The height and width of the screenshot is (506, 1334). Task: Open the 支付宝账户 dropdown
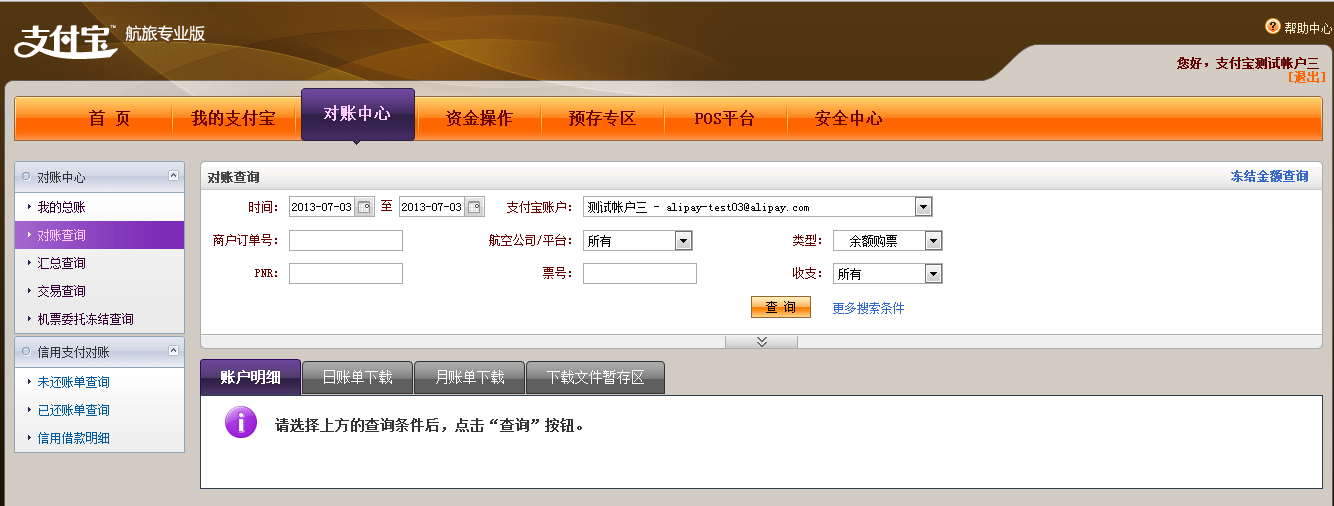pyautogui.click(x=923, y=207)
